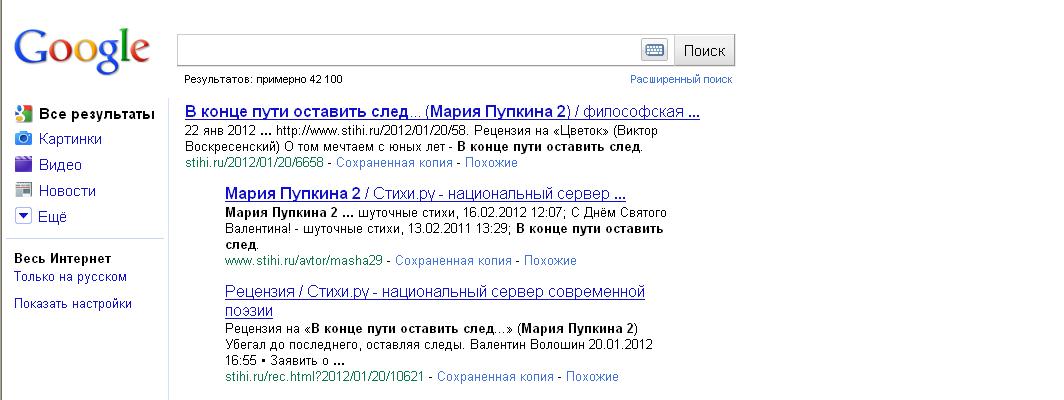This screenshot has width=1064, height=400.
Task: Select Весь Интернет option
Action: pyautogui.click(x=62, y=259)
